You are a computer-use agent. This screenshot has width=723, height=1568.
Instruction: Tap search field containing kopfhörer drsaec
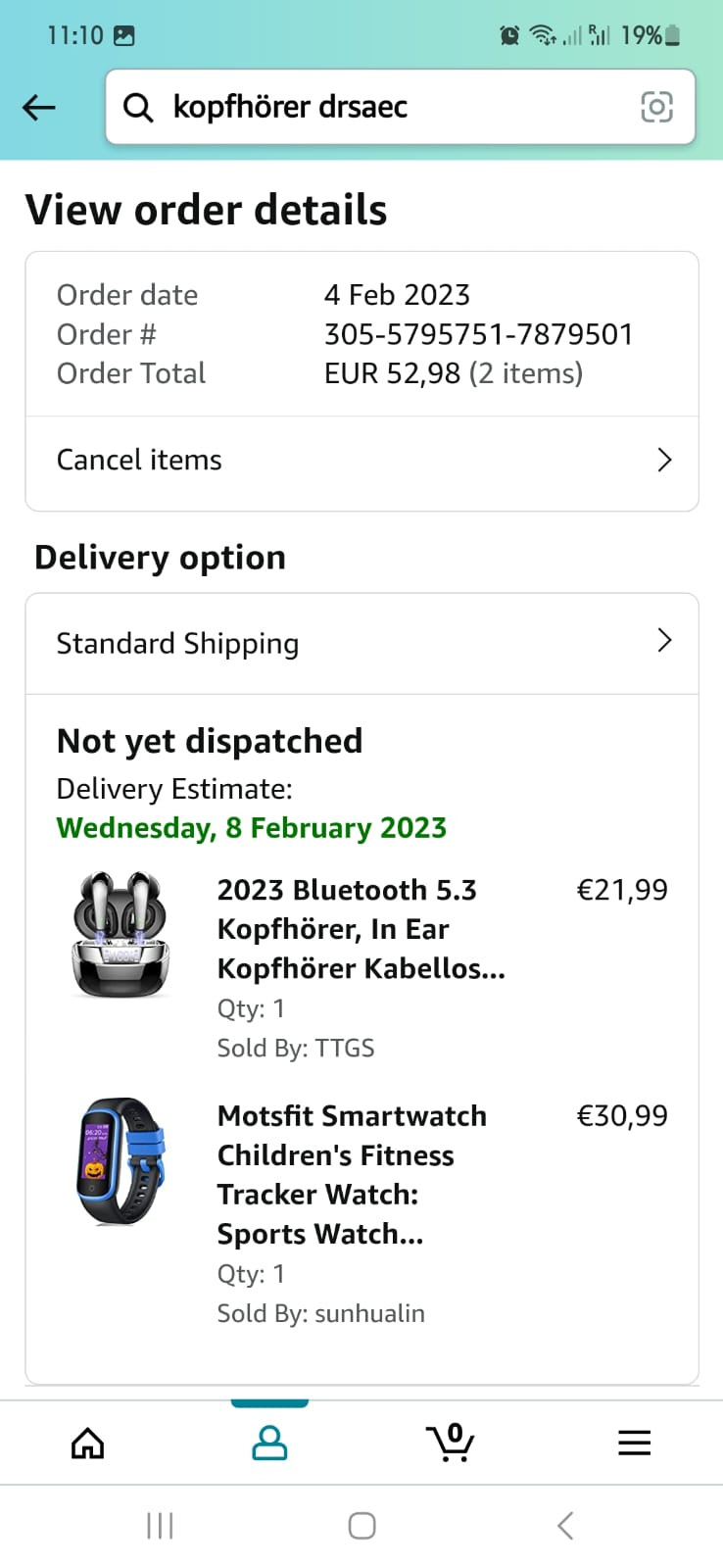[392, 107]
